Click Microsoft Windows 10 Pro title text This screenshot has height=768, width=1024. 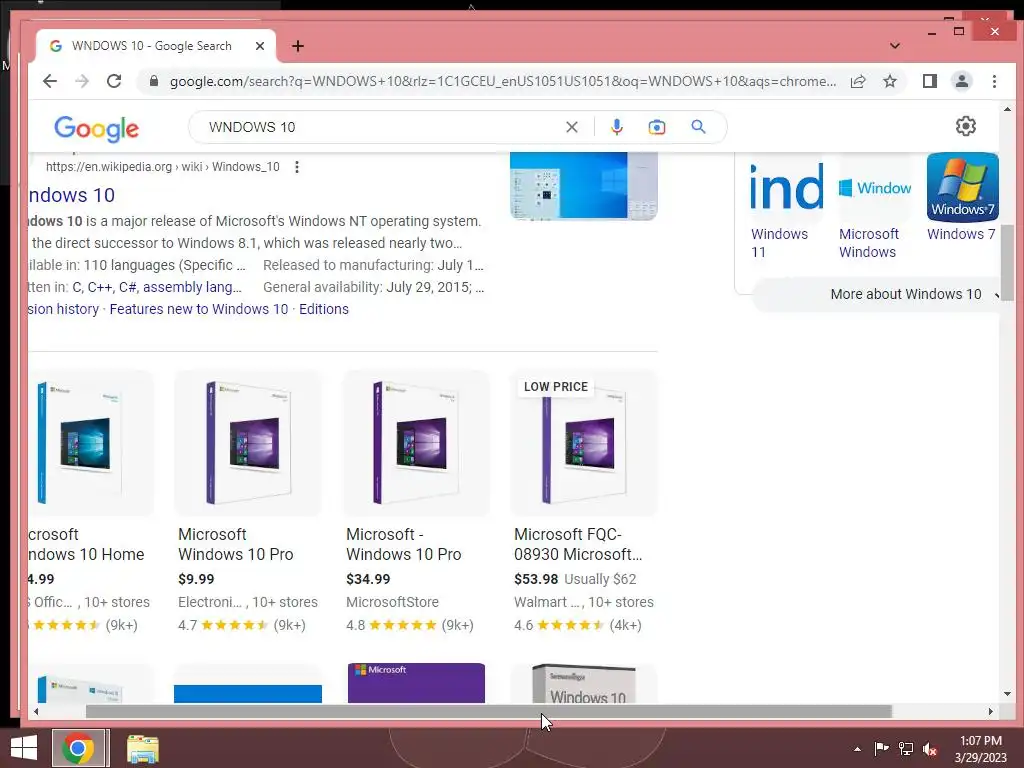236,544
